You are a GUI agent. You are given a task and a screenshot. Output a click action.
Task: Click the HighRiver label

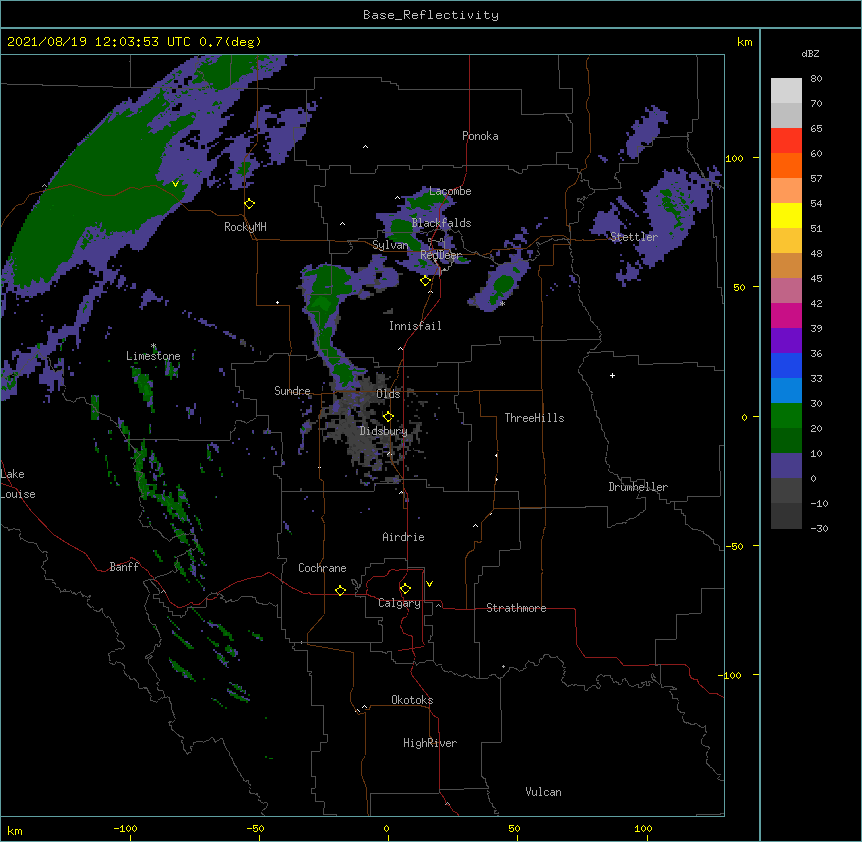(x=430, y=743)
